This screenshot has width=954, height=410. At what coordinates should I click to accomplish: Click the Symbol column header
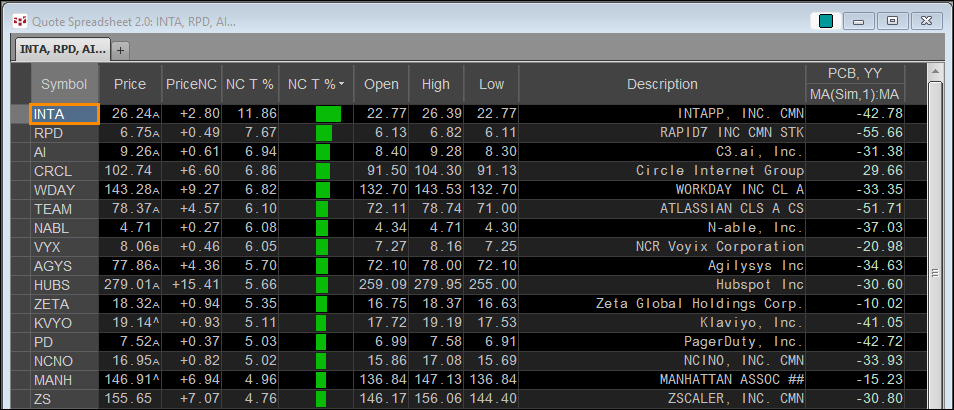(64, 84)
